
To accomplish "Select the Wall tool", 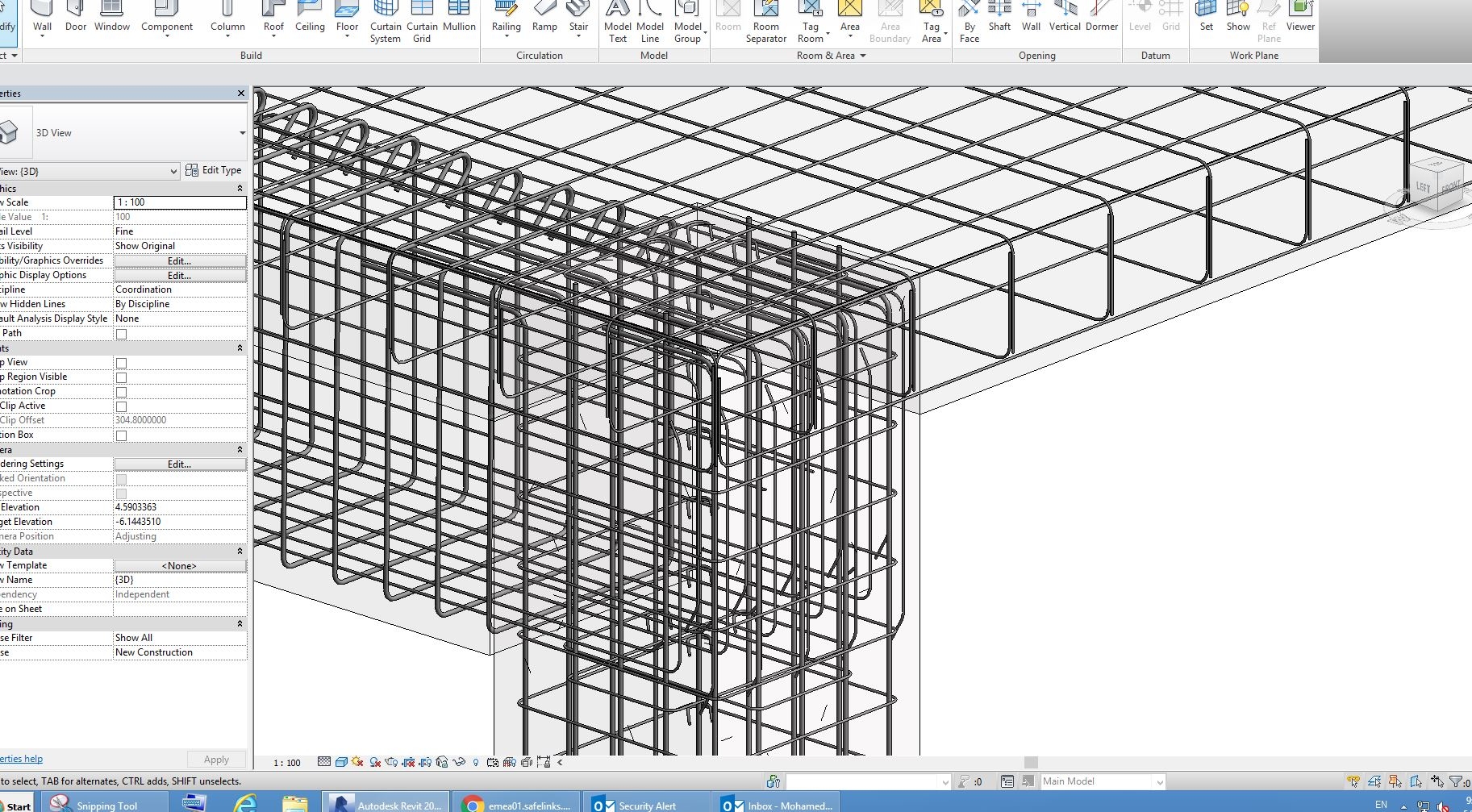I will pos(42,18).
